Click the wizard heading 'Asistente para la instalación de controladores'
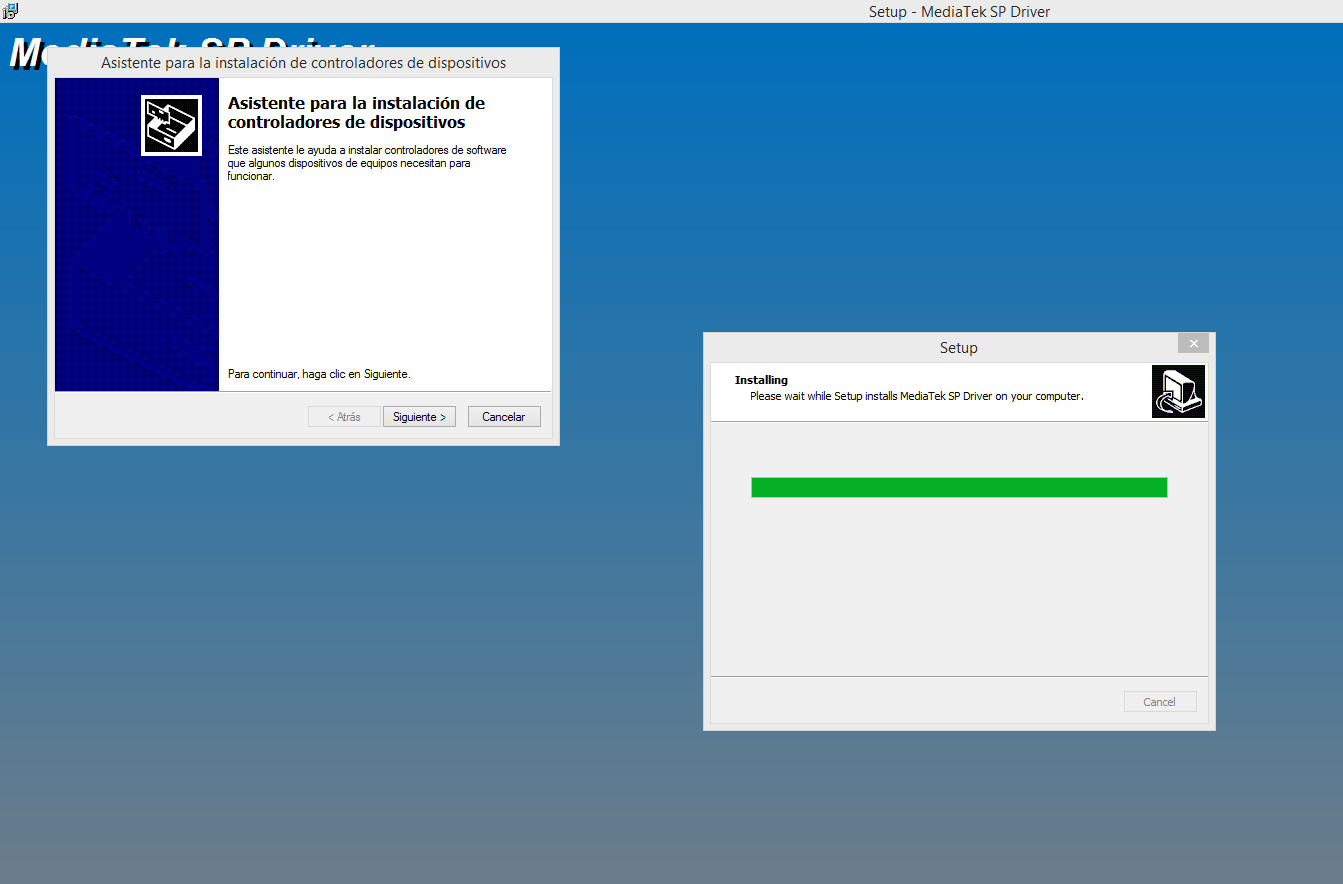Image resolution: width=1343 pixels, height=884 pixels. click(x=356, y=113)
